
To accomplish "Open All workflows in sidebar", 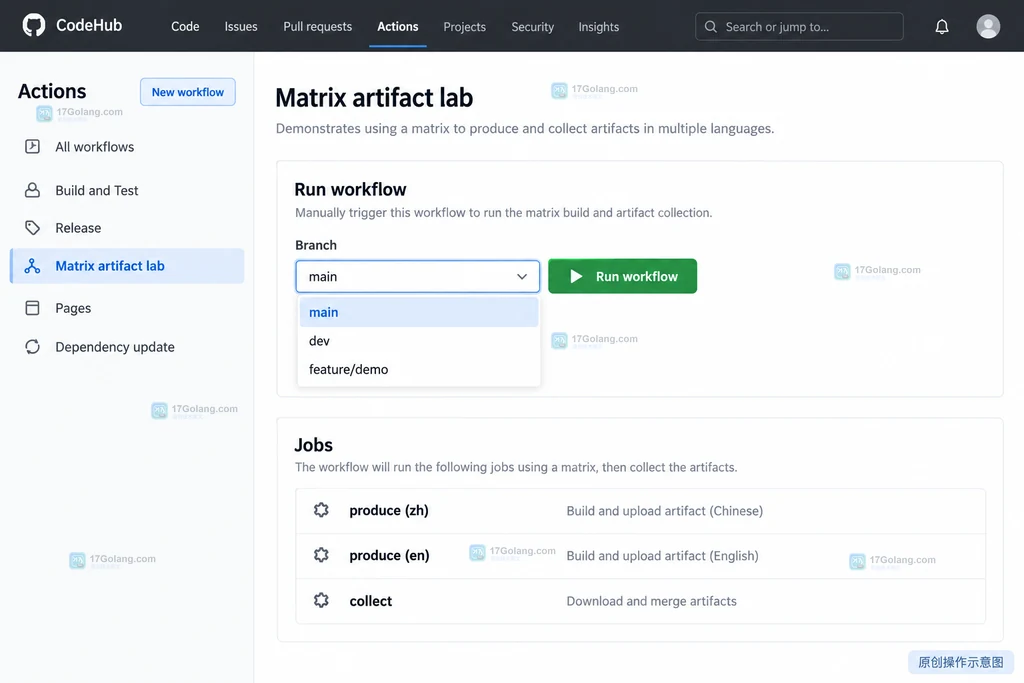I will [x=127, y=146].
